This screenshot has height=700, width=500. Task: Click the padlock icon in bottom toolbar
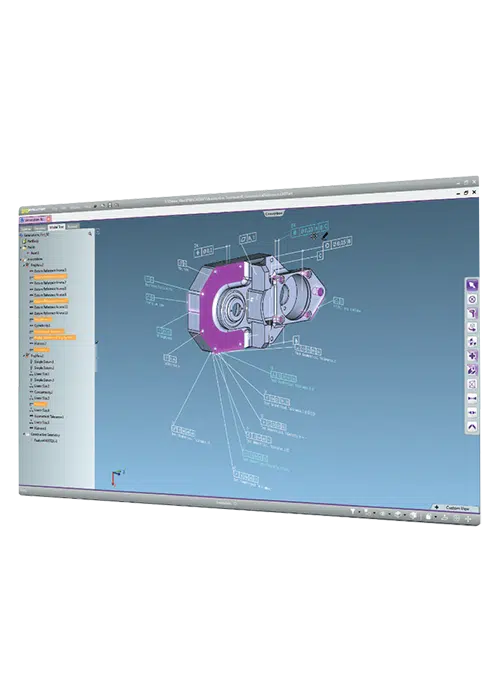(428, 517)
